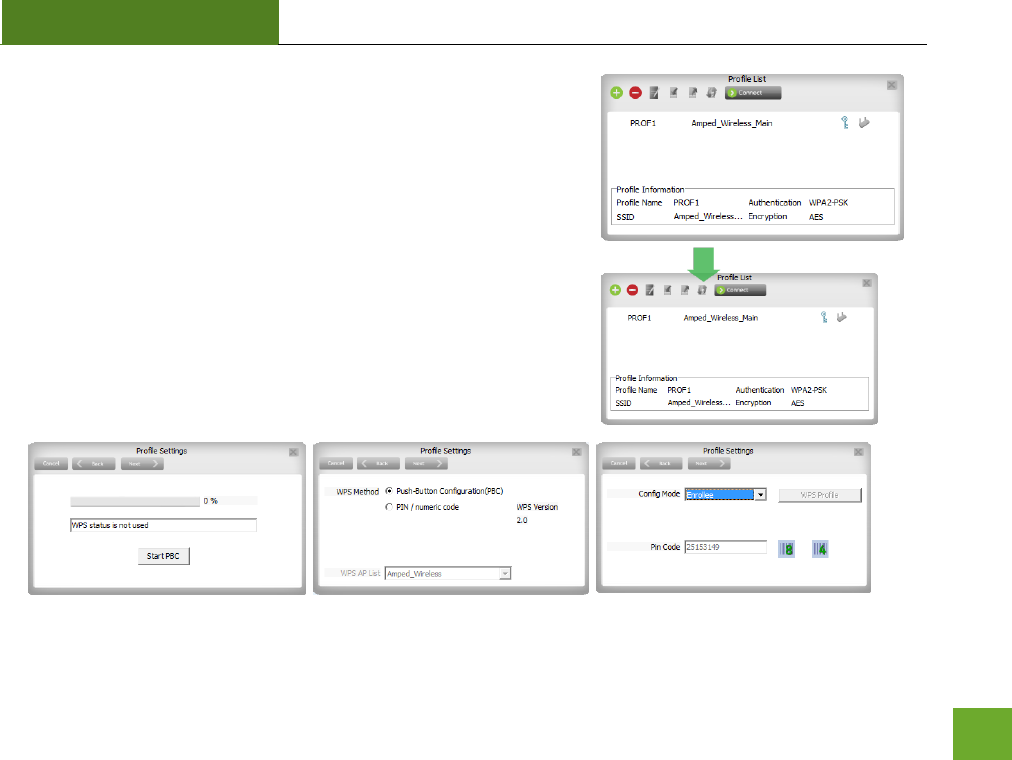Open the WPS AP List dropdown
The image size is (1012, 760).
[x=505, y=574]
